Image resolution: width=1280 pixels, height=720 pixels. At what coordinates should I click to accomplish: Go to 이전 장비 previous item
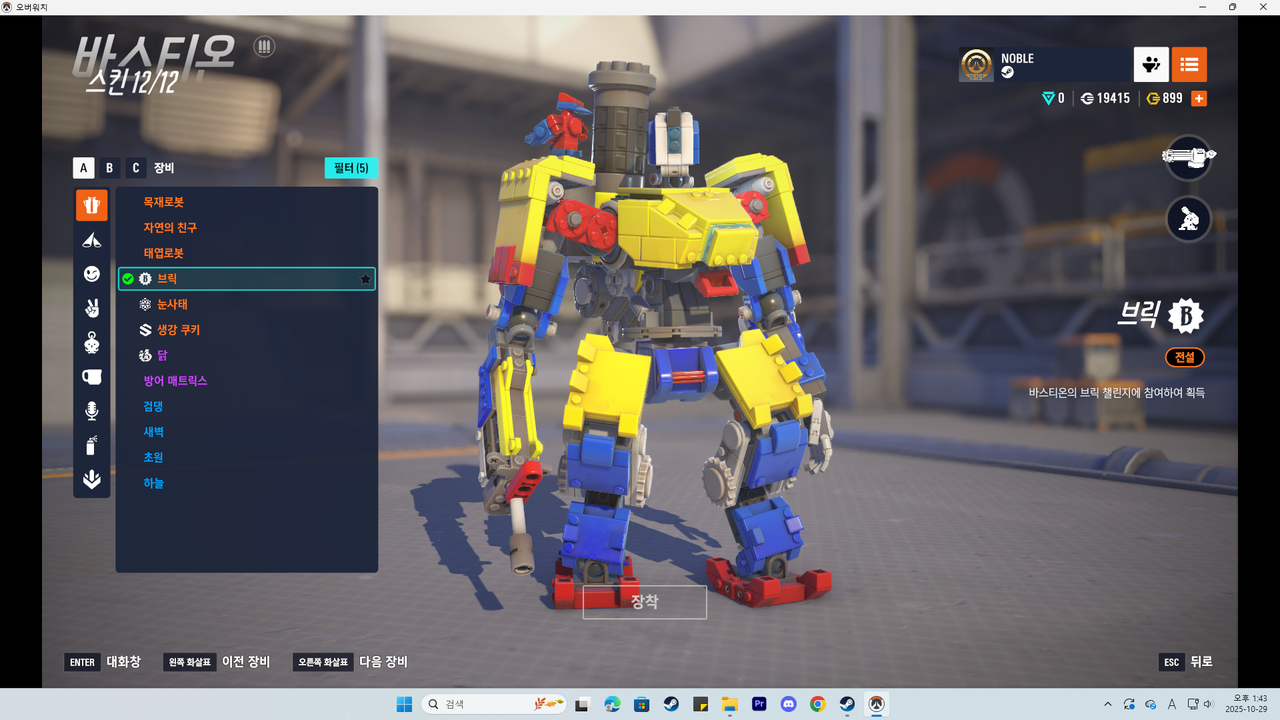[x=217, y=662]
